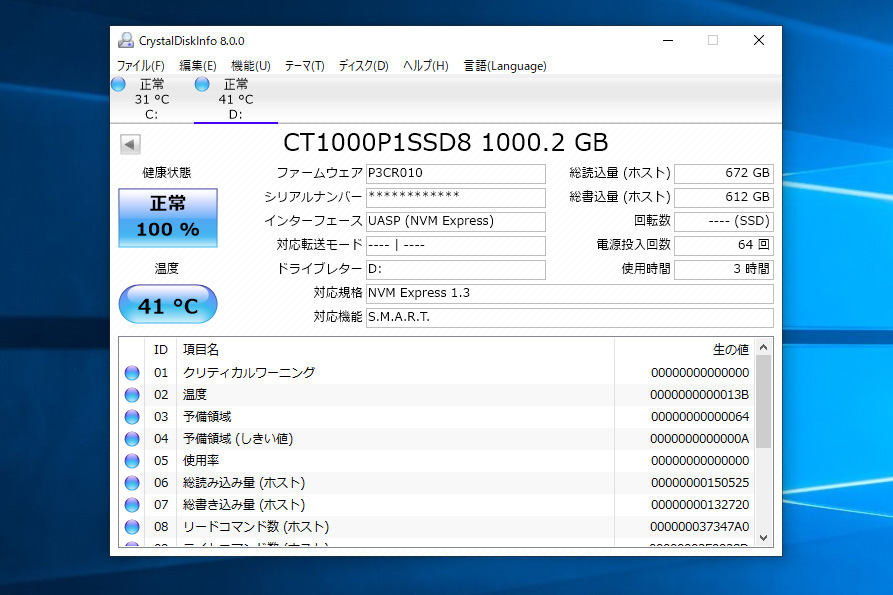Click status orb for 01 クリティカルワーニング

coord(132,373)
